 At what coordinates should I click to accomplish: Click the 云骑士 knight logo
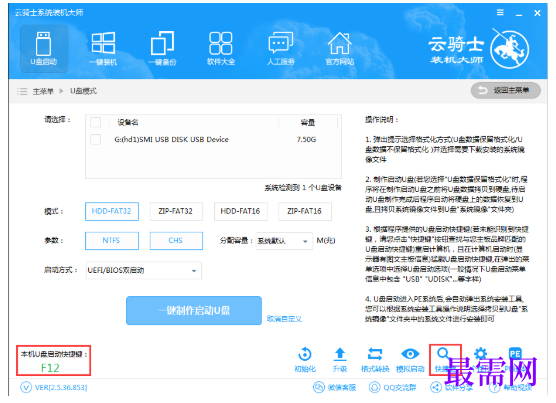510,49
